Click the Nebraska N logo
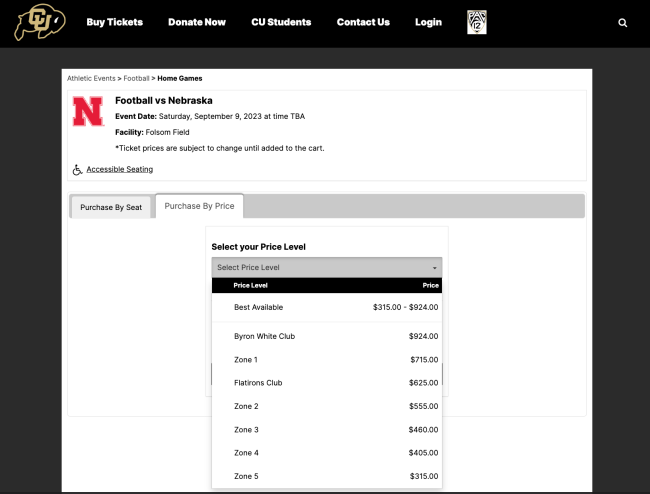 [x=88, y=111]
